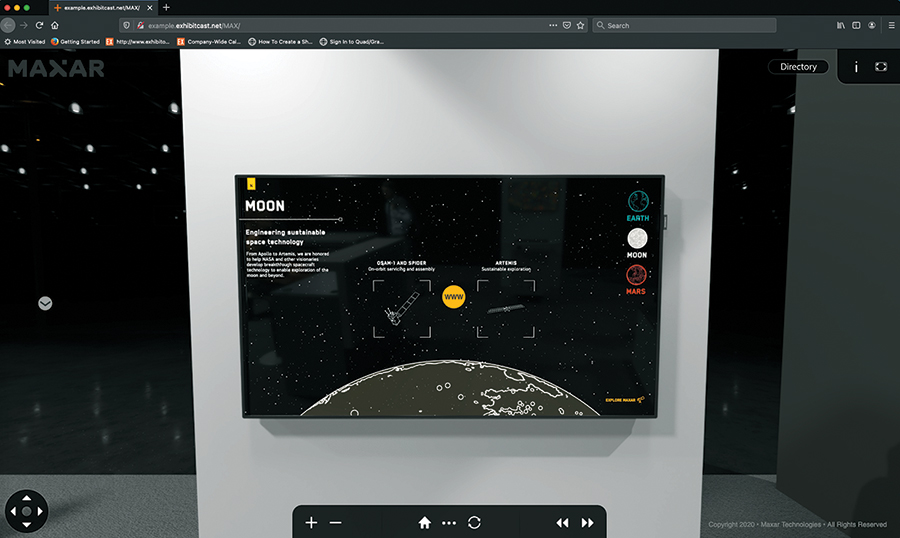Image resolution: width=900 pixels, height=538 pixels.
Task: Go to the virtual tour home view
Action: pos(425,522)
